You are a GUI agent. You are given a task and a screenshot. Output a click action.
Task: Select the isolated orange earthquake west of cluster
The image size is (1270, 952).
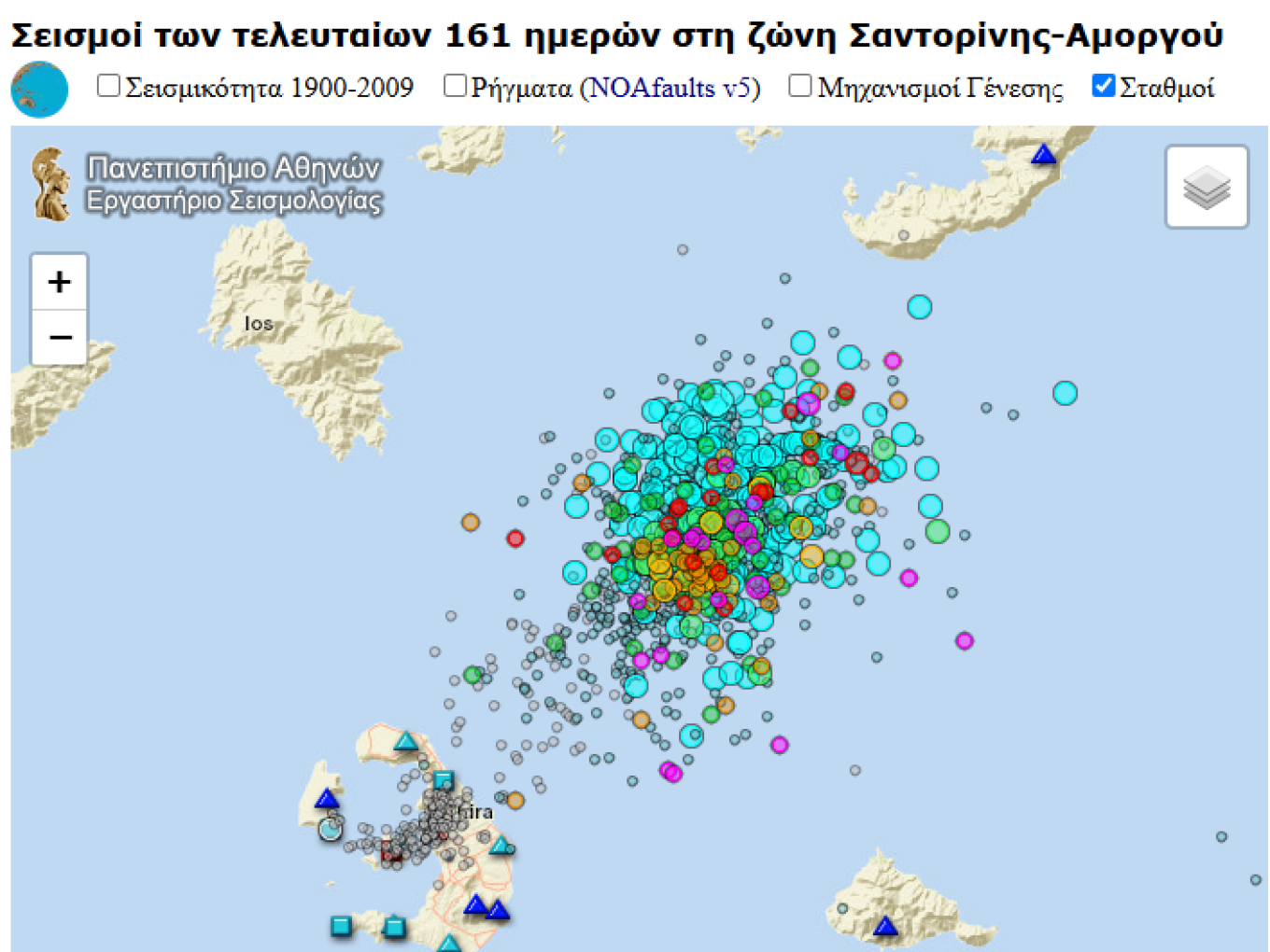(471, 522)
